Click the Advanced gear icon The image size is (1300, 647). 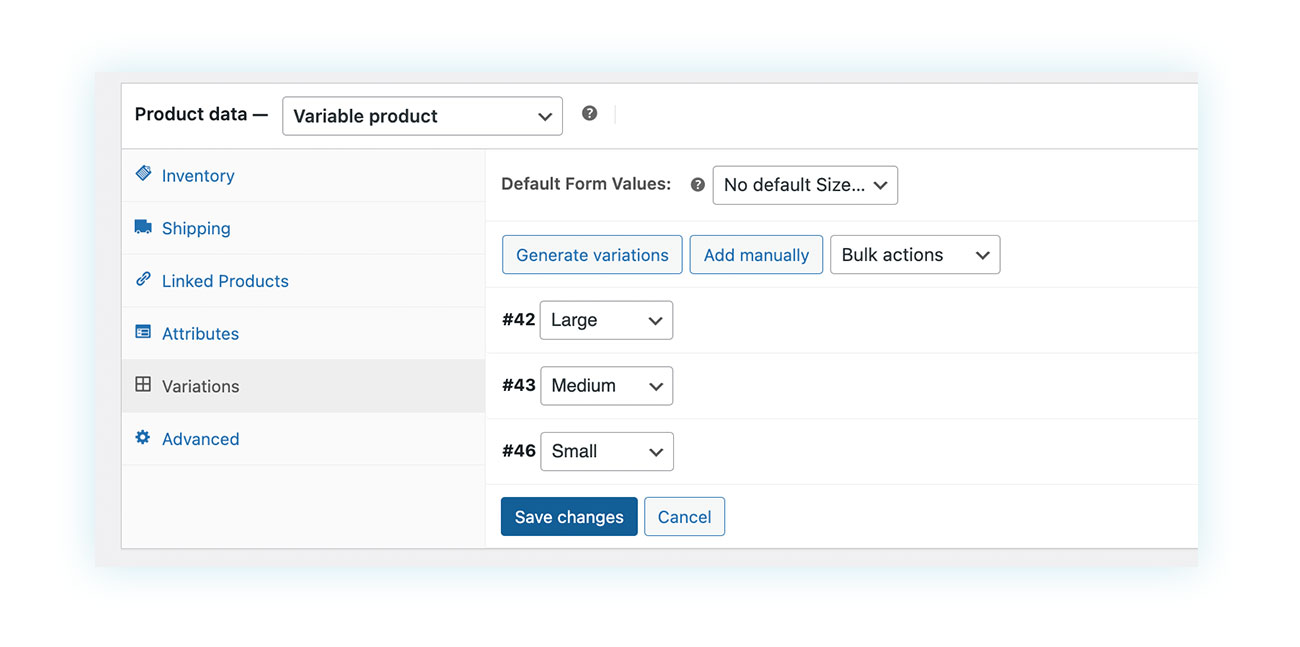(x=143, y=438)
